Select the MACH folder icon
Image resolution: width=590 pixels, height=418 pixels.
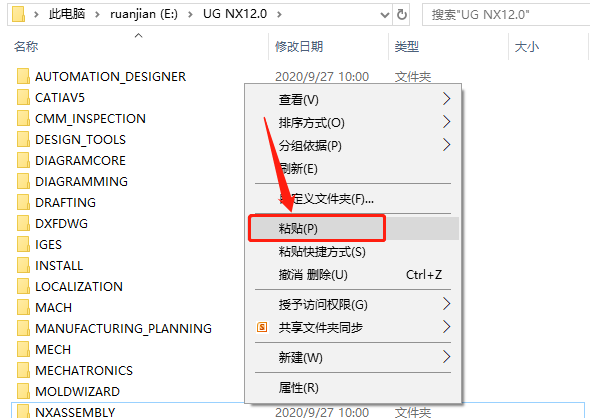(23, 307)
